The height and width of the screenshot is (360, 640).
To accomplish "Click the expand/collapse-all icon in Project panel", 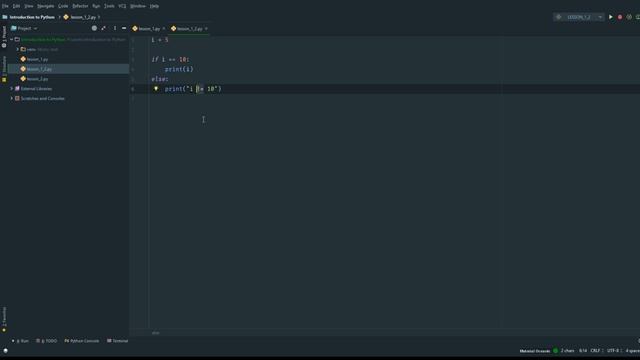I will point(104,28).
